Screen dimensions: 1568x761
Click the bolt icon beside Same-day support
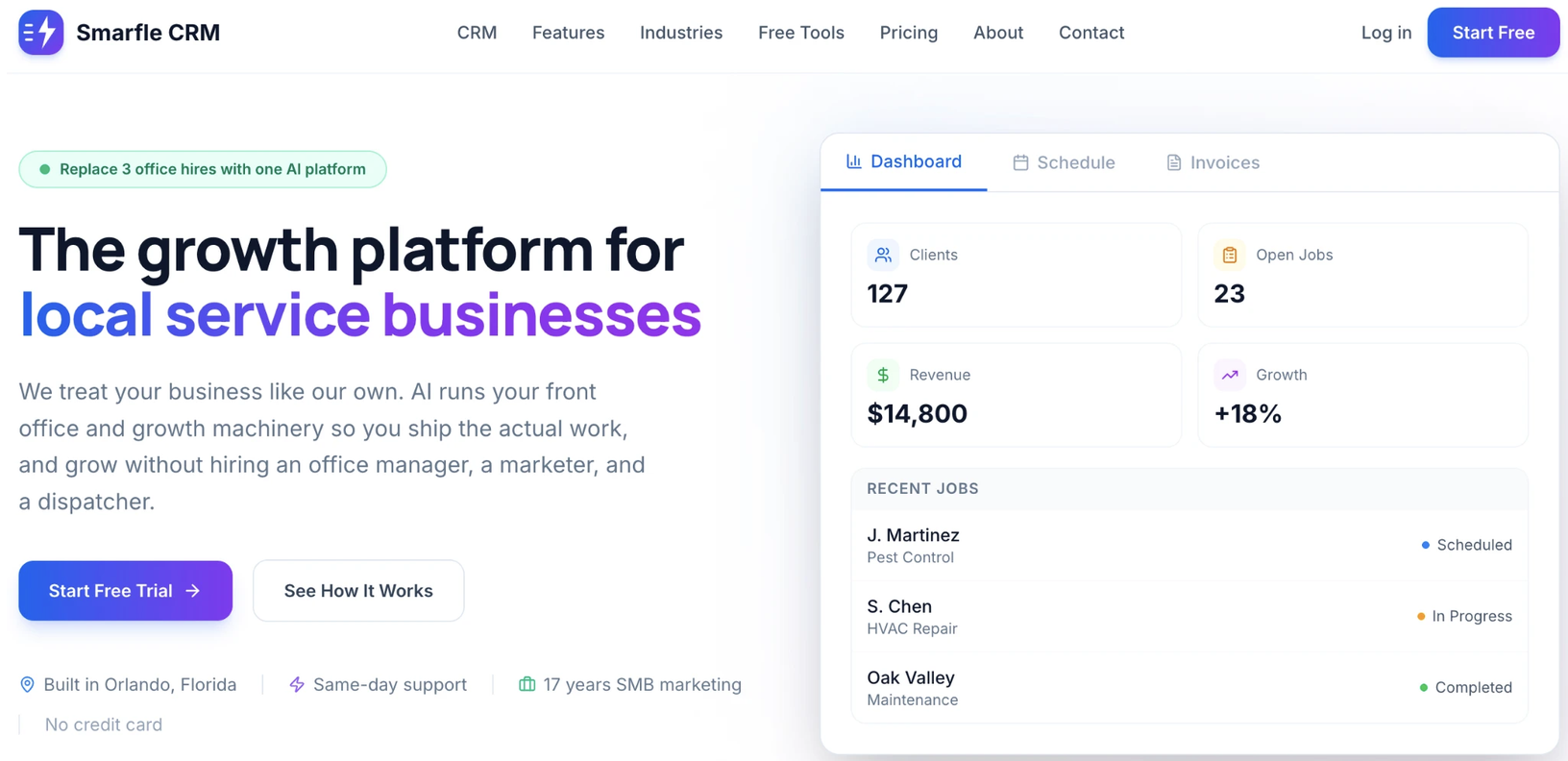coord(297,684)
